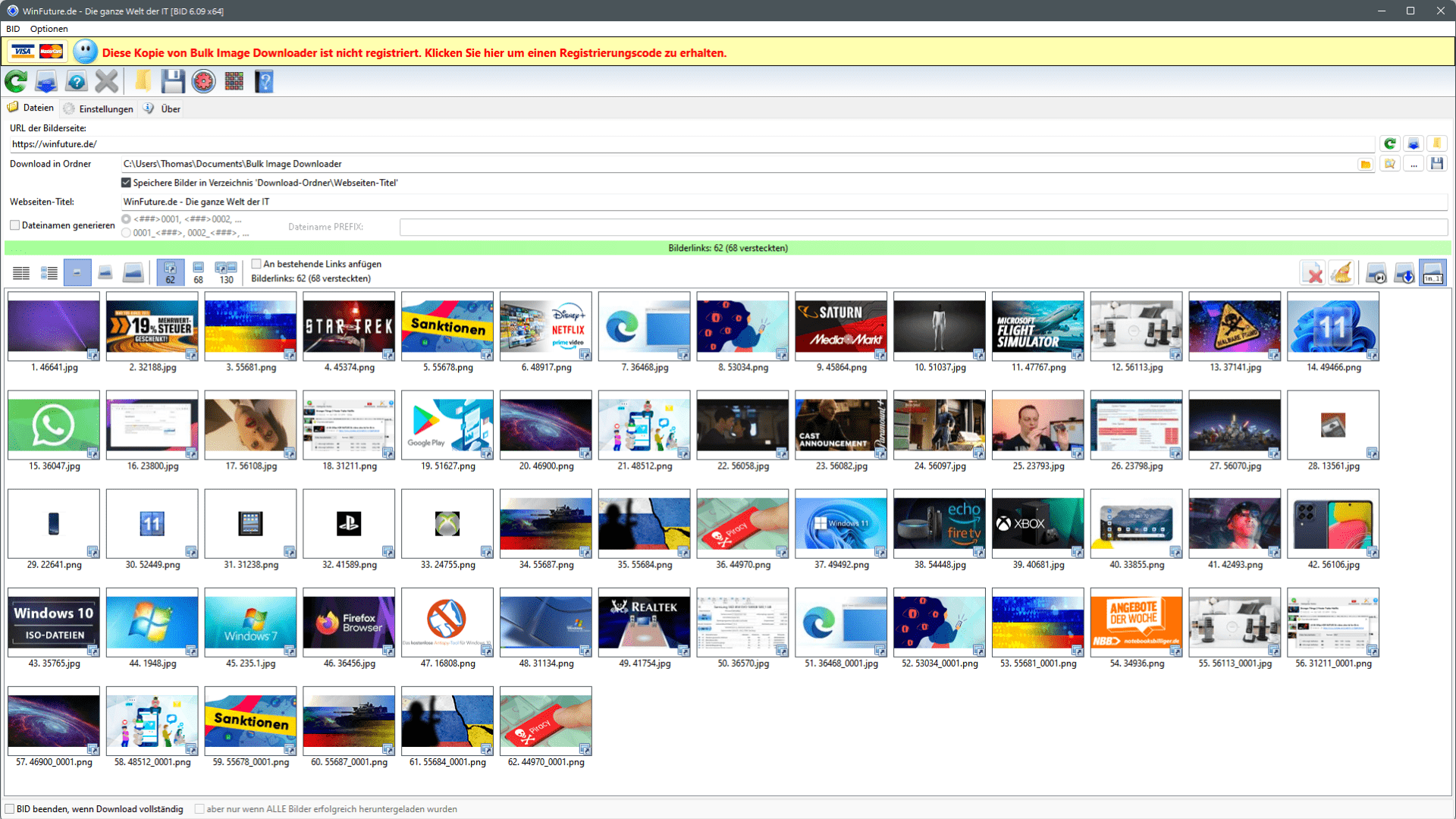Select thumbnail 15. 36047.jpg WhatsApp
Screen dimensions: 1456x819
(54, 425)
